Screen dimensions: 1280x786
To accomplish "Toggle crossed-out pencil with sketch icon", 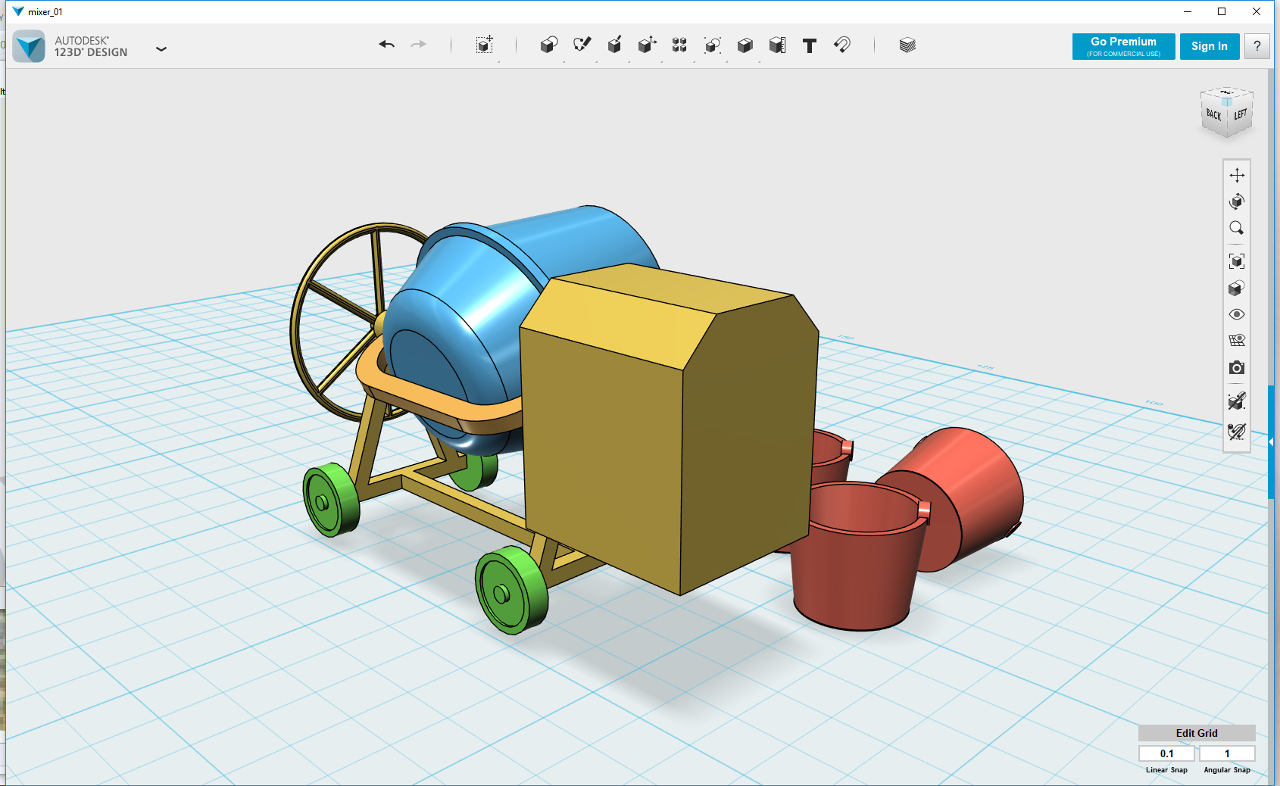I will 1237,431.
